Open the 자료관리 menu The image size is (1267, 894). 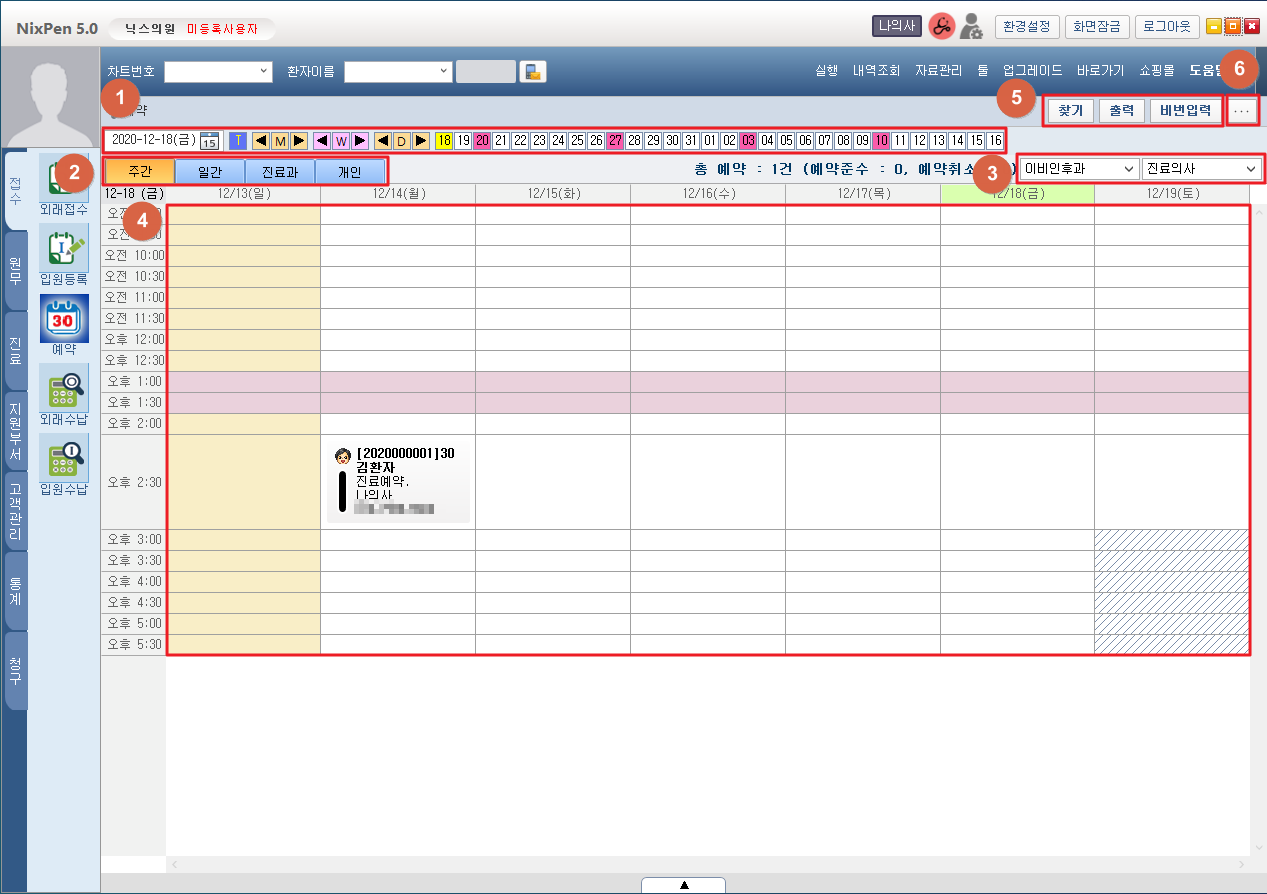938,71
